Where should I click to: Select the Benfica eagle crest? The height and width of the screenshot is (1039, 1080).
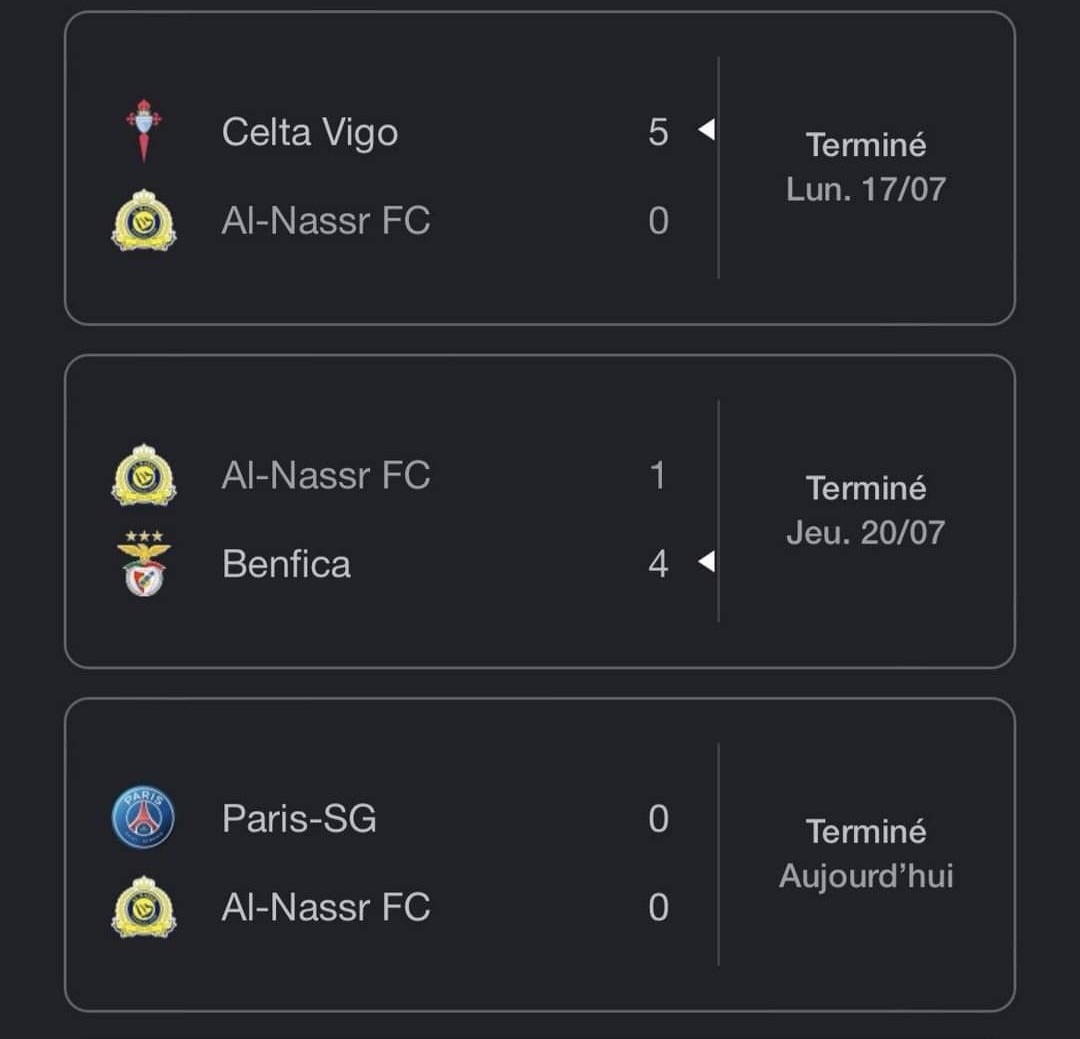tap(144, 564)
